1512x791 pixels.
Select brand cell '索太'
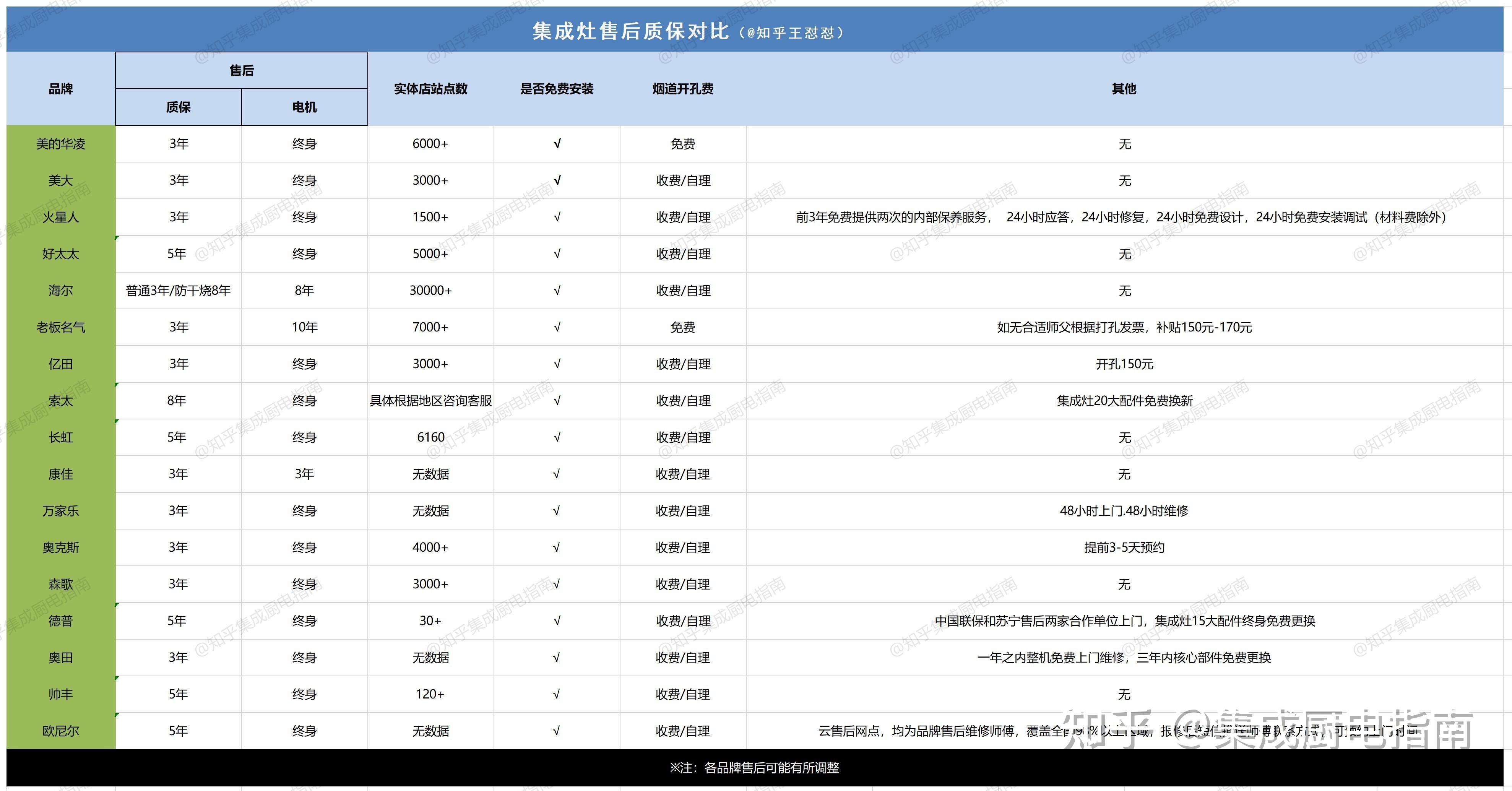[60, 401]
